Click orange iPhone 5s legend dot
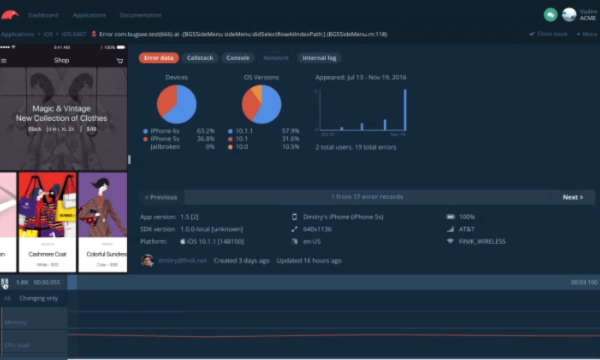600x360 pixels. point(145,139)
